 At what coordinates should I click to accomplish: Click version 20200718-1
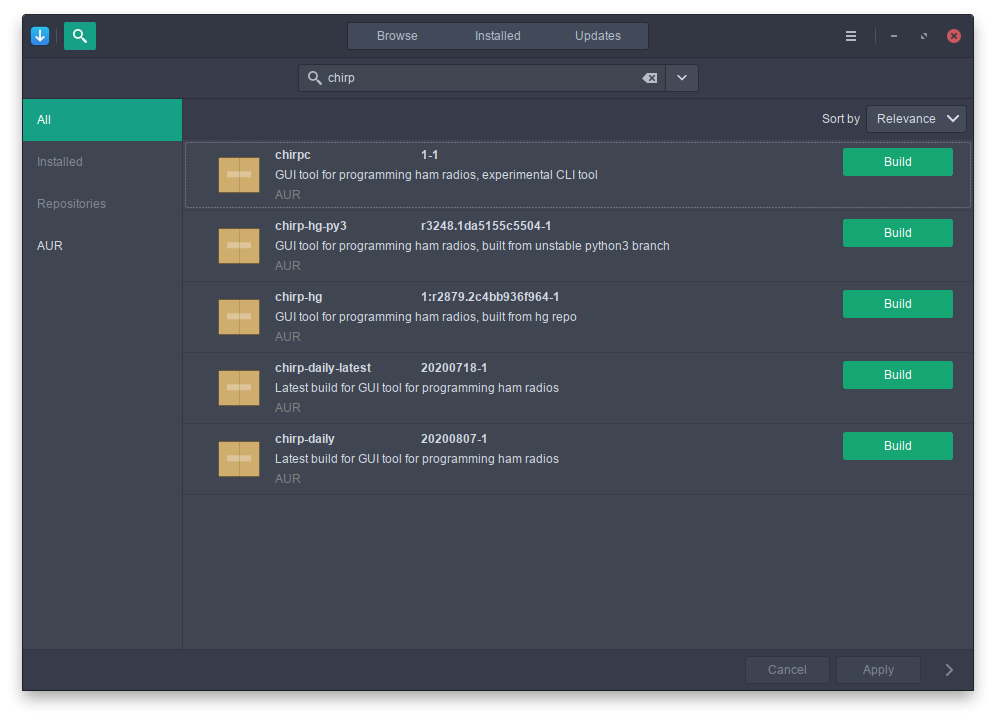tap(454, 368)
